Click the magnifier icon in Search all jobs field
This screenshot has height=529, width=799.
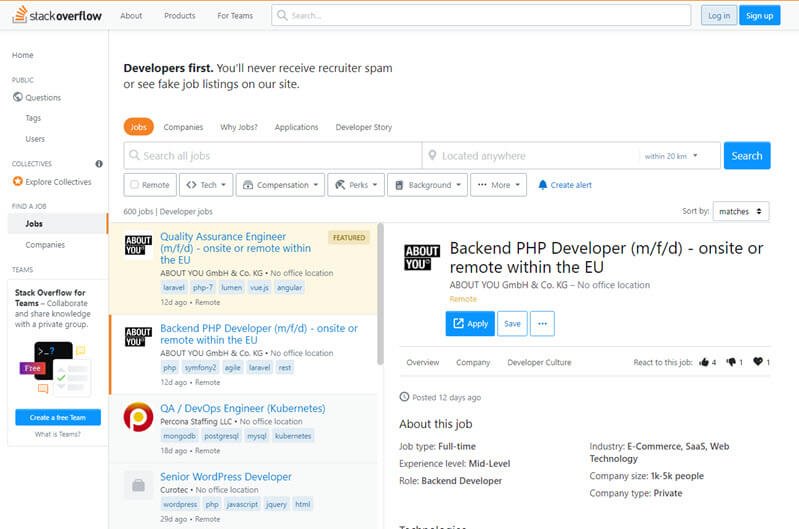tap(134, 155)
